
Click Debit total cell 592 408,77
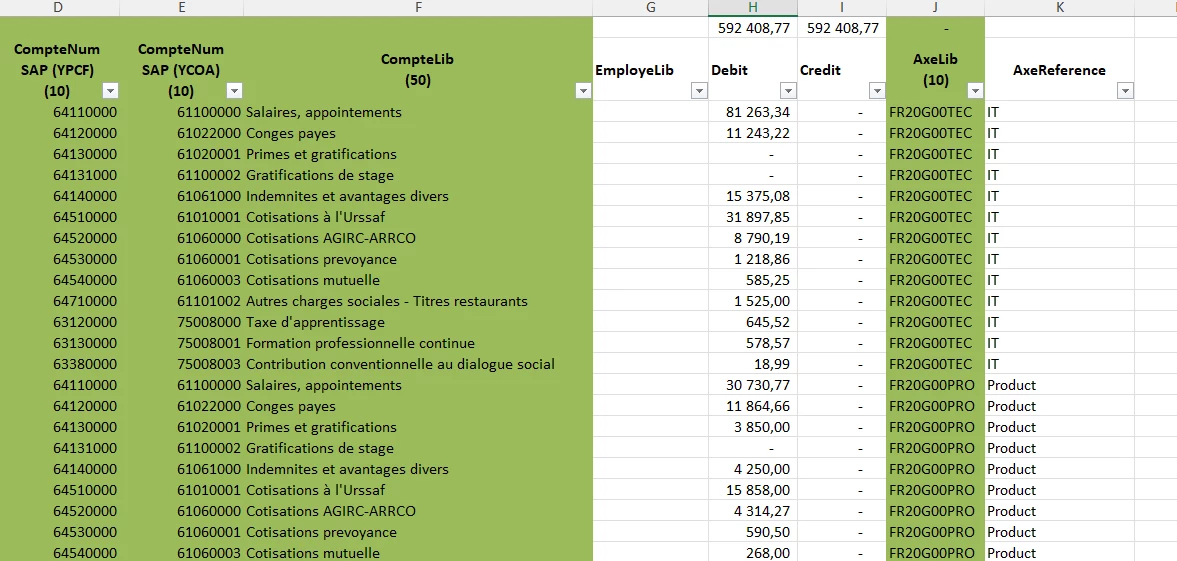[x=753, y=28]
